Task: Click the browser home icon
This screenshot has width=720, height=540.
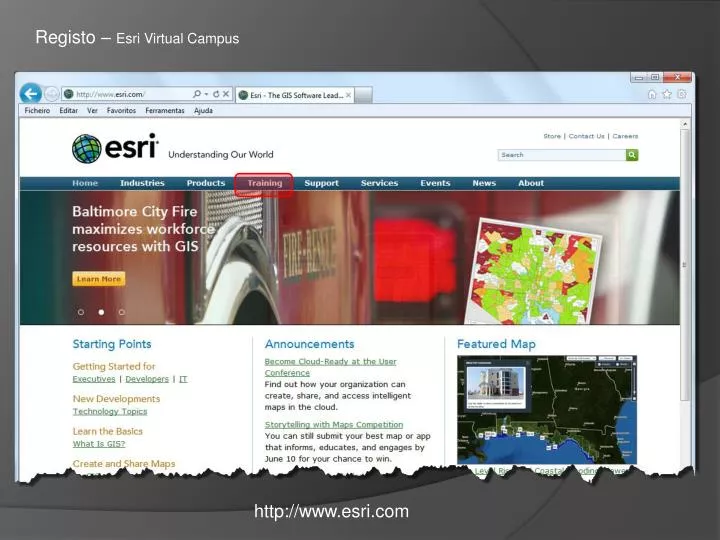Action: 652,94
